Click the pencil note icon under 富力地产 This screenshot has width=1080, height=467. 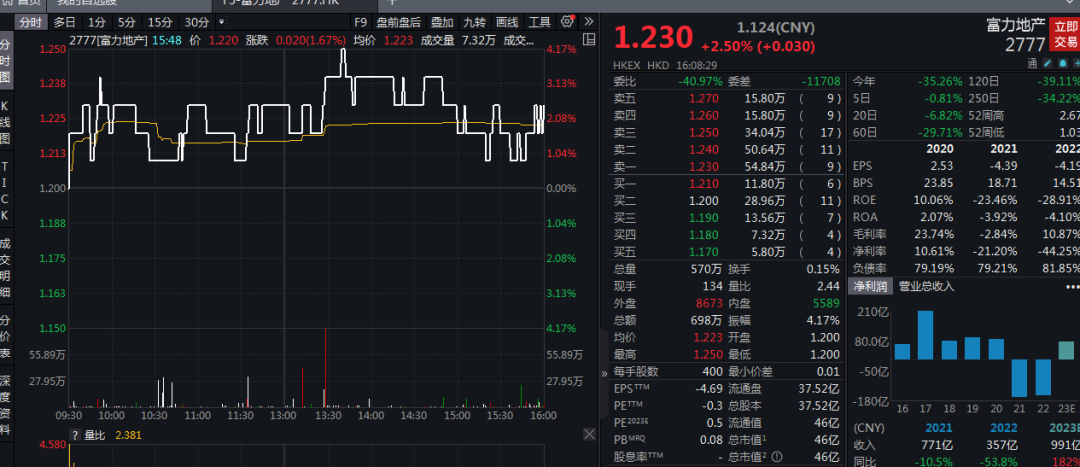[x=1048, y=64]
